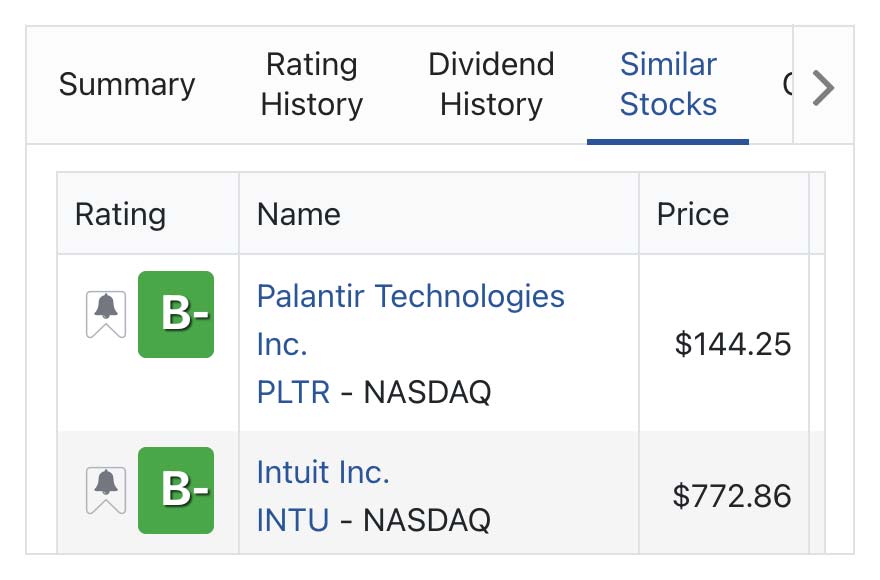
Task: Click the partially hidden tab after Similar Stocks
Action: tap(788, 85)
